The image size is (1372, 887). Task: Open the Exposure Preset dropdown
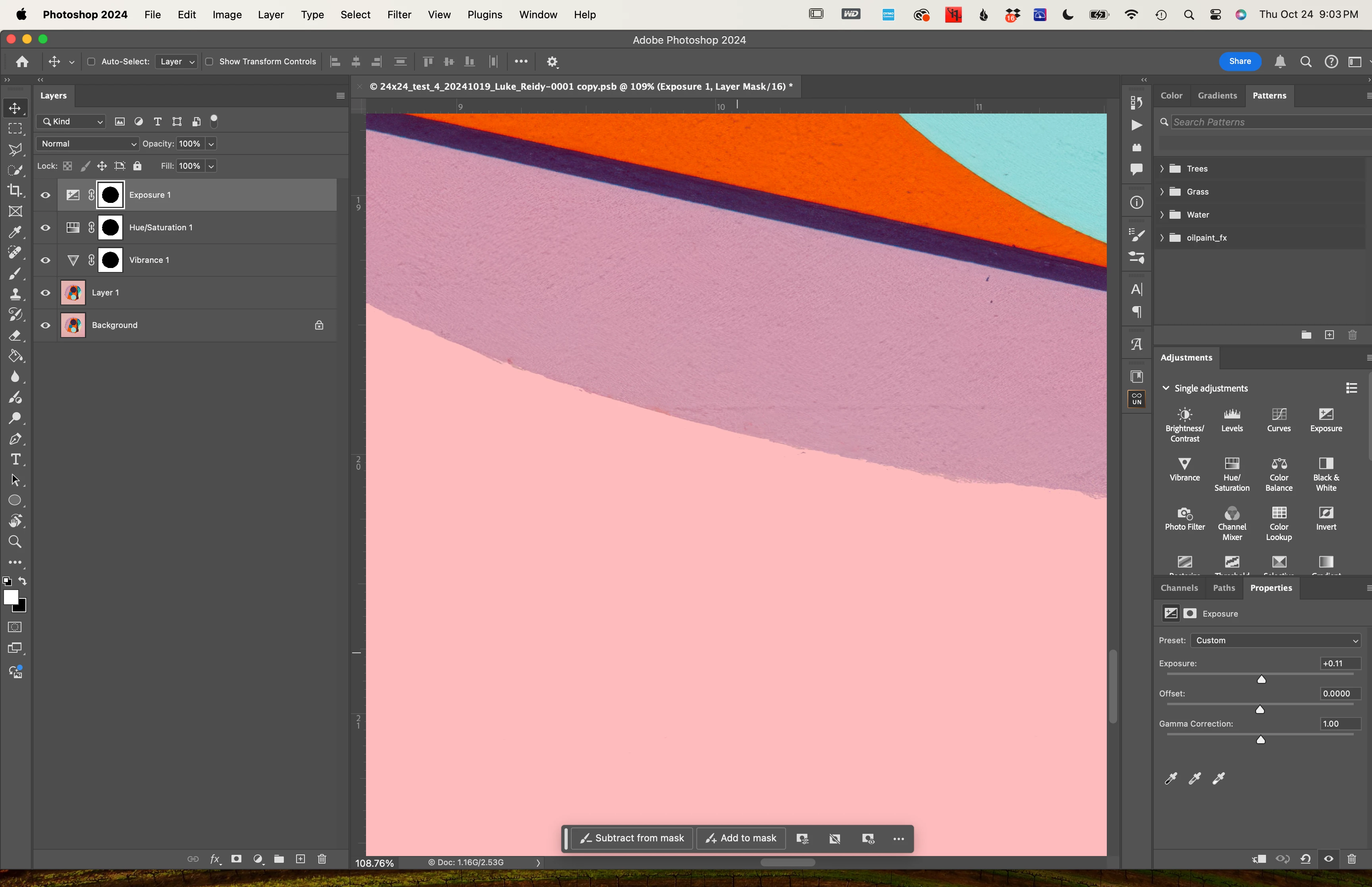point(1275,640)
